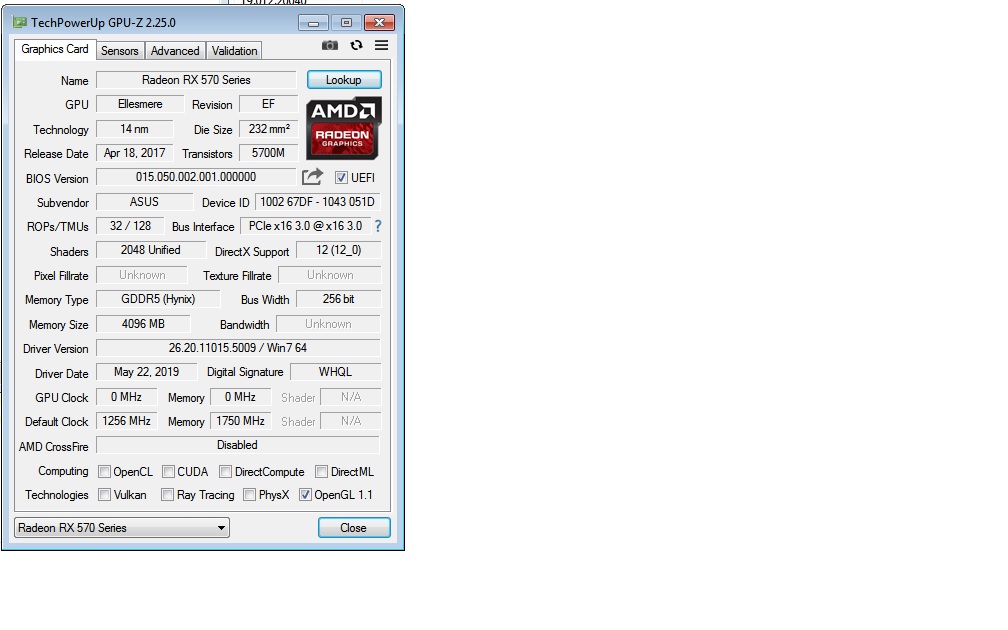This screenshot has width=1008, height=630.
Task: Minimize the GPU-Z window
Action: [x=313, y=23]
